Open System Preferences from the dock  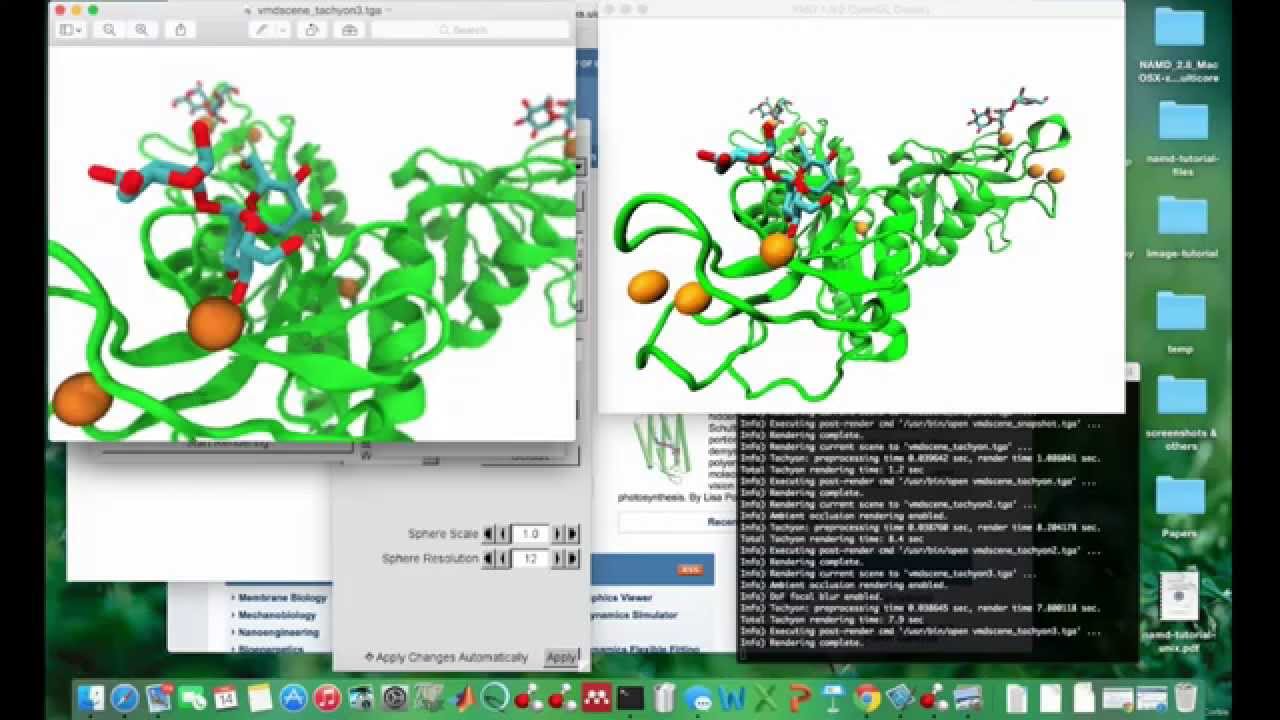(x=395, y=697)
